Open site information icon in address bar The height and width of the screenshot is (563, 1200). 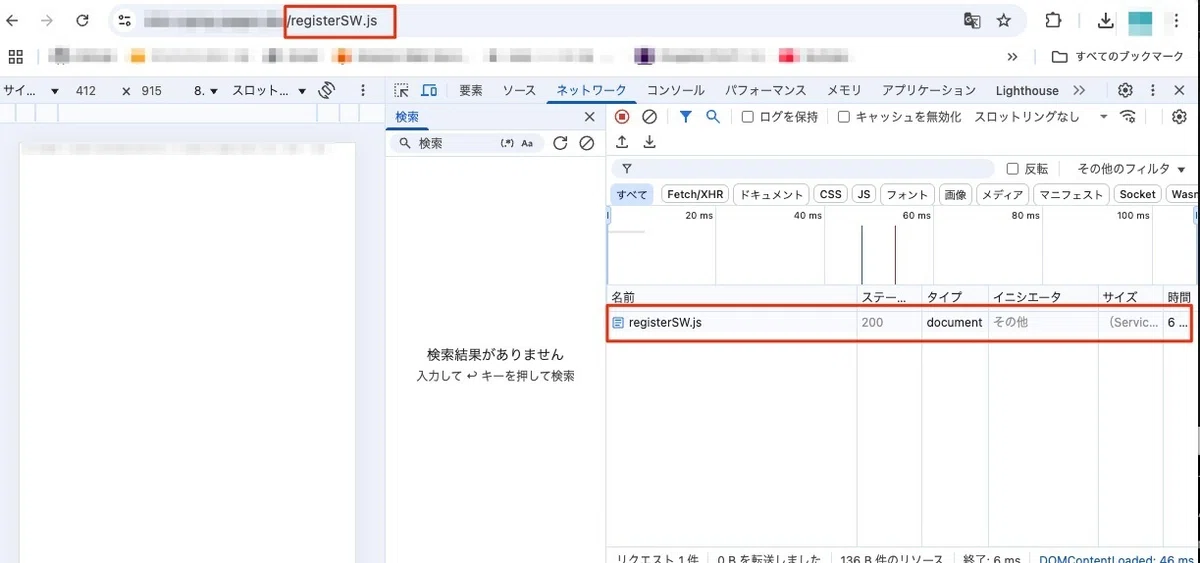(125, 20)
